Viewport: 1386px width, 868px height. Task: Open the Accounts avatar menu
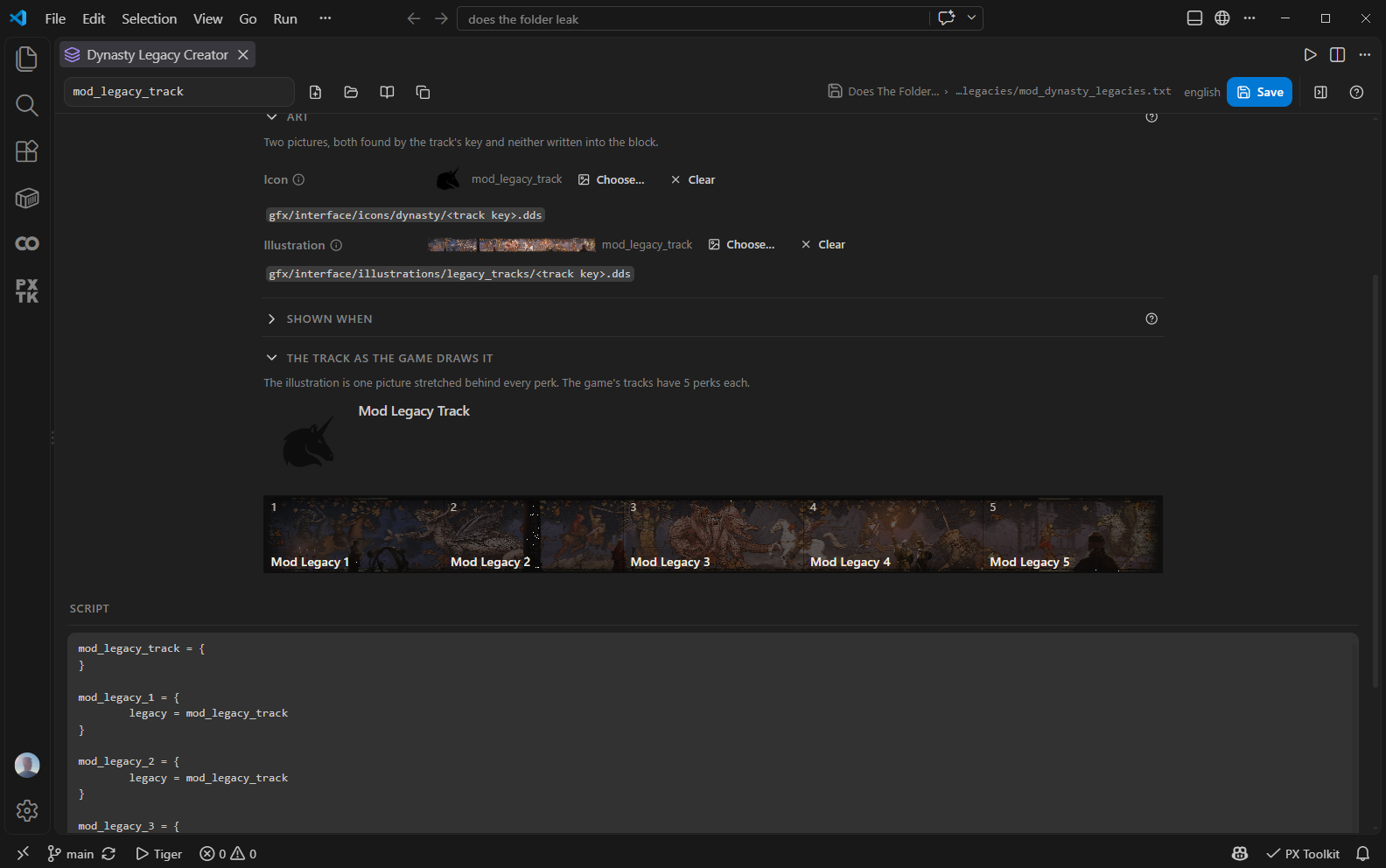pyautogui.click(x=27, y=765)
